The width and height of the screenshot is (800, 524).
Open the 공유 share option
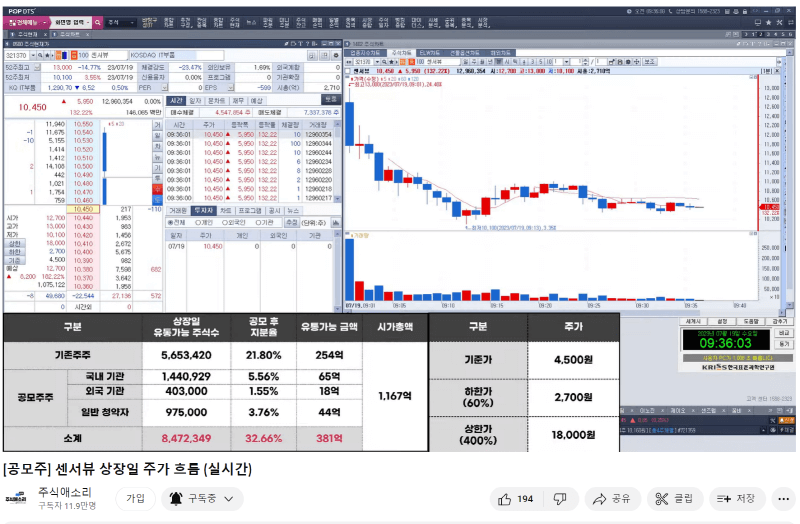tap(612, 498)
